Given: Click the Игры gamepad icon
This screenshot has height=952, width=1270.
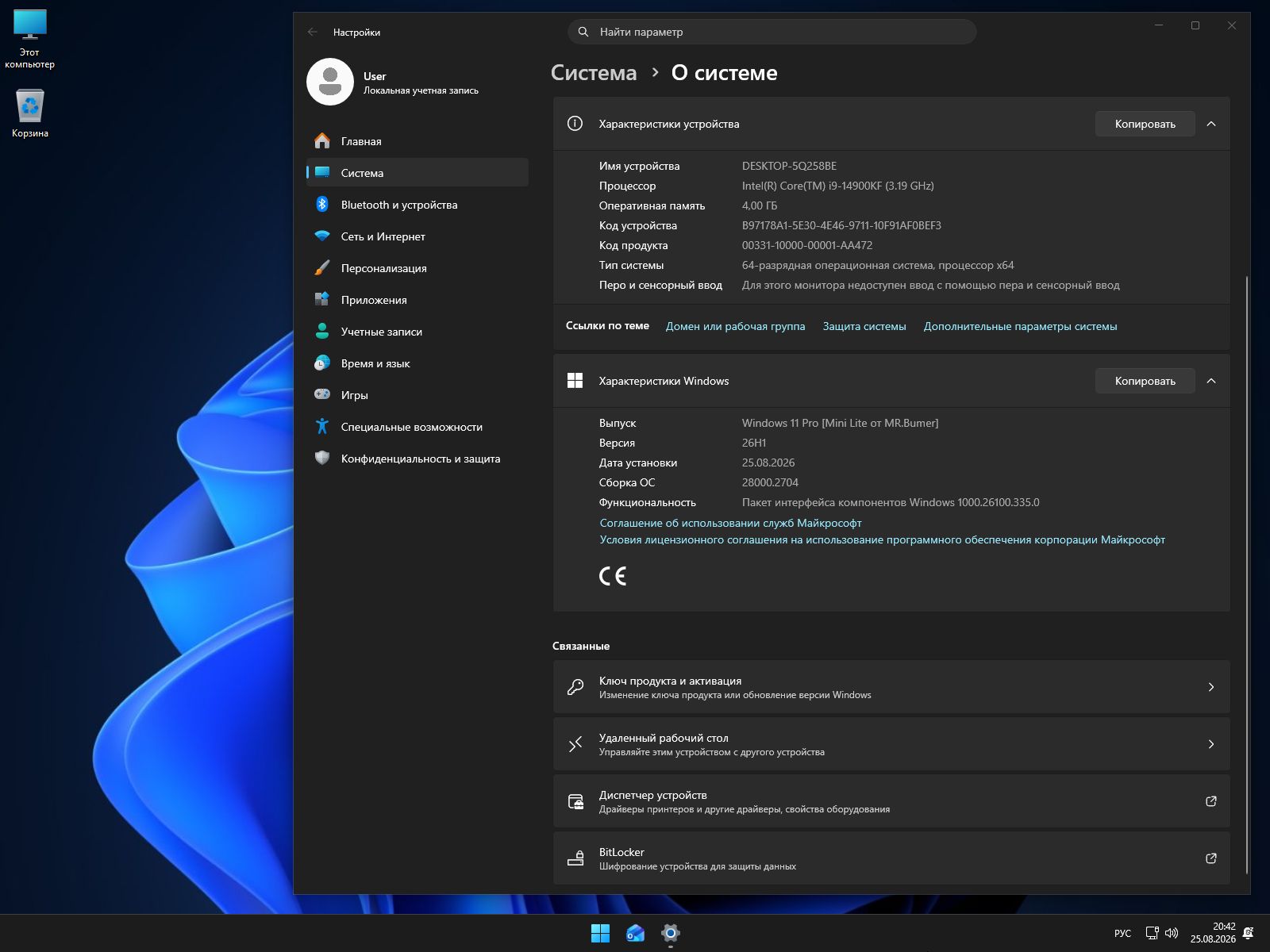Looking at the screenshot, I should click(322, 395).
